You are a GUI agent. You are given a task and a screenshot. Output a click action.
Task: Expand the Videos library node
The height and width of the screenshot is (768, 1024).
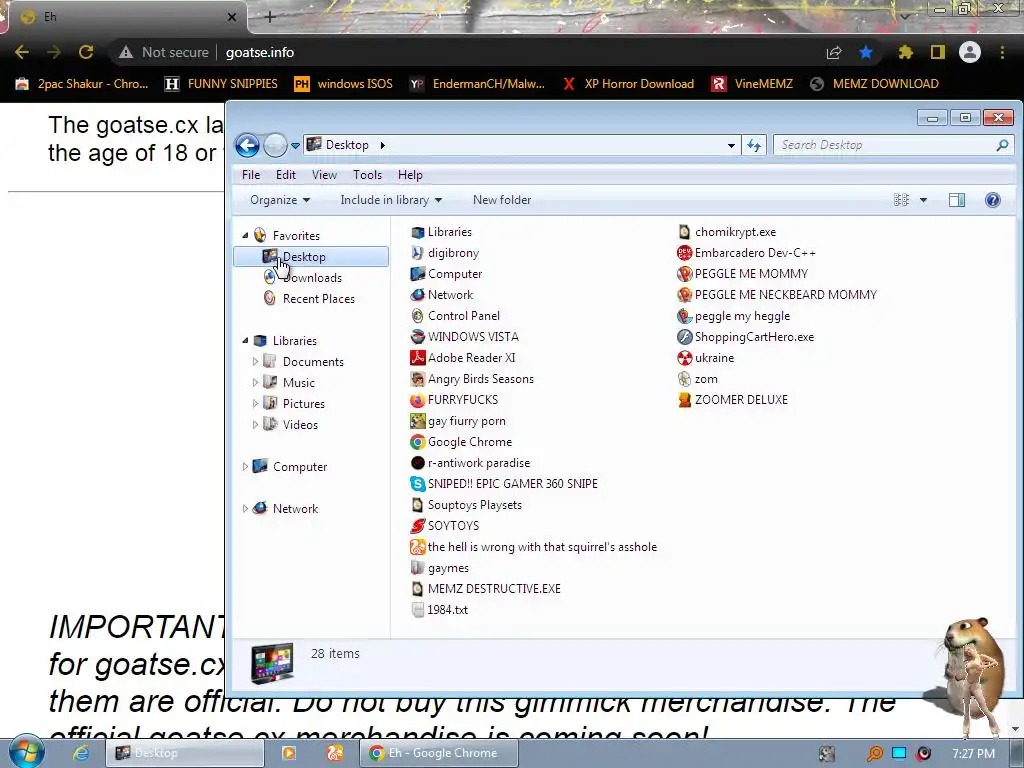click(x=255, y=424)
